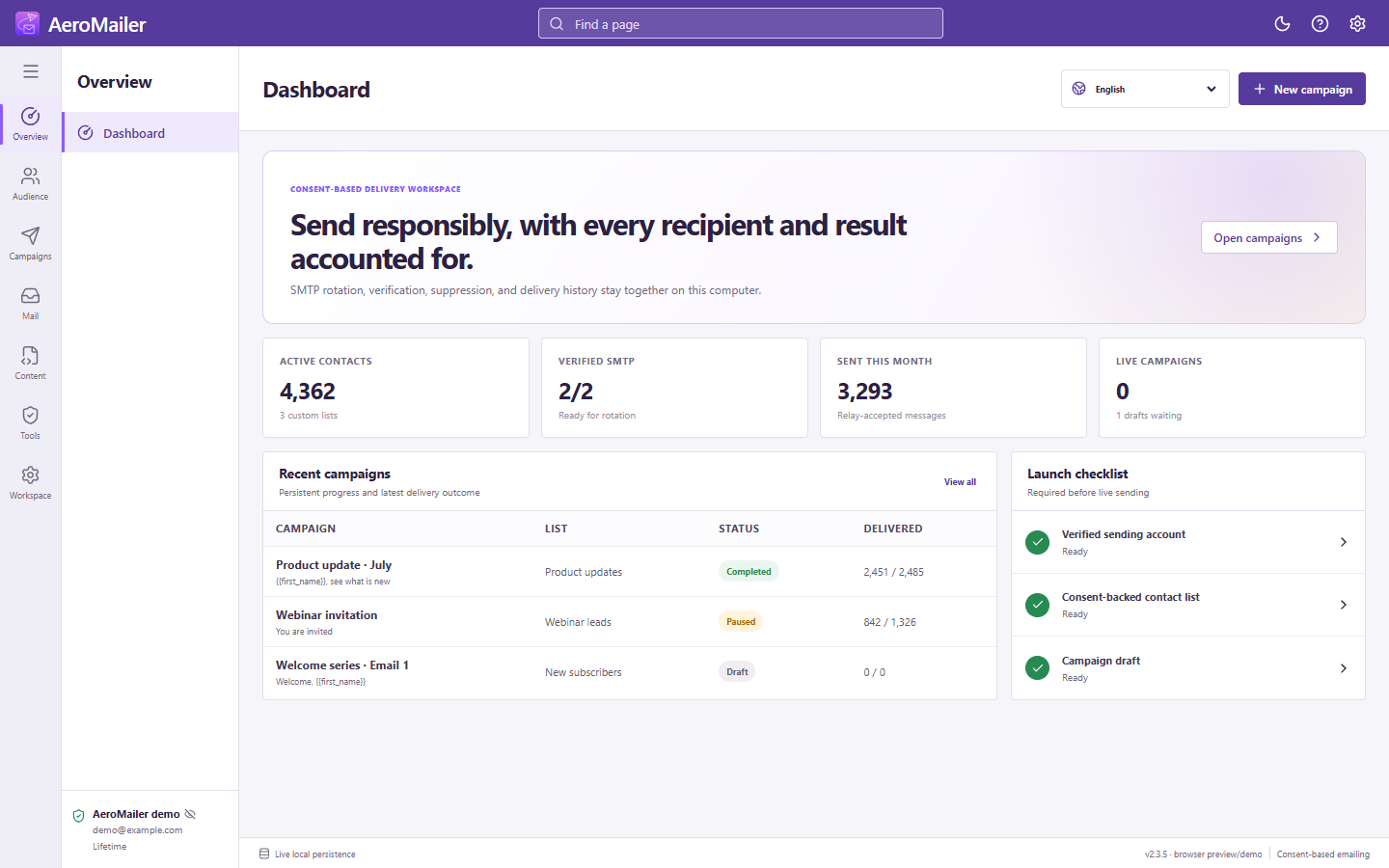Viewport: 1389px width, 868px height.
Task: Click green check beside Campaign draft
Action: pyautogui.click(x=1038, y=668)
